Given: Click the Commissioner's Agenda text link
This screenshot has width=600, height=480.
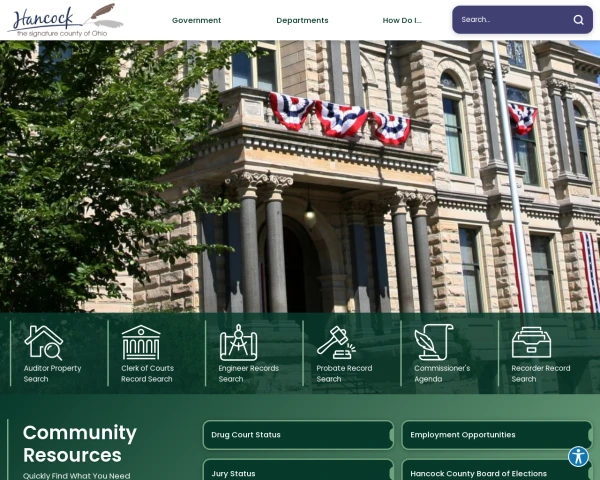Looking at the screenshot, I should point(442,373).
